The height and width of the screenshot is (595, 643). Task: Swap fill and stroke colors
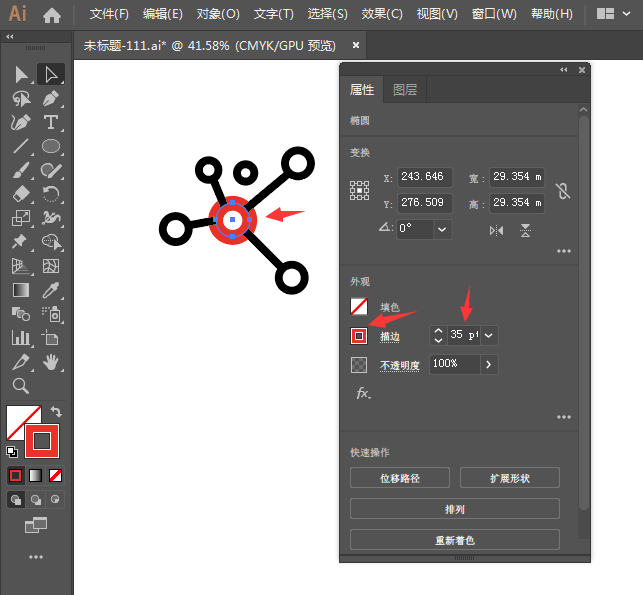tap(56, 411)
